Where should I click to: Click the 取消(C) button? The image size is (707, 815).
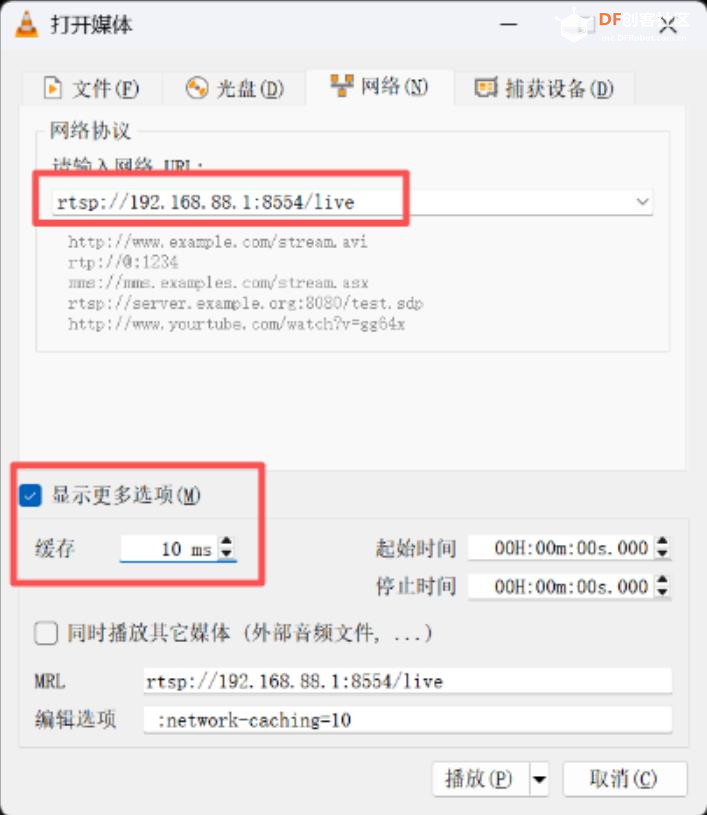pyautogui.click(x=625, y=779)
